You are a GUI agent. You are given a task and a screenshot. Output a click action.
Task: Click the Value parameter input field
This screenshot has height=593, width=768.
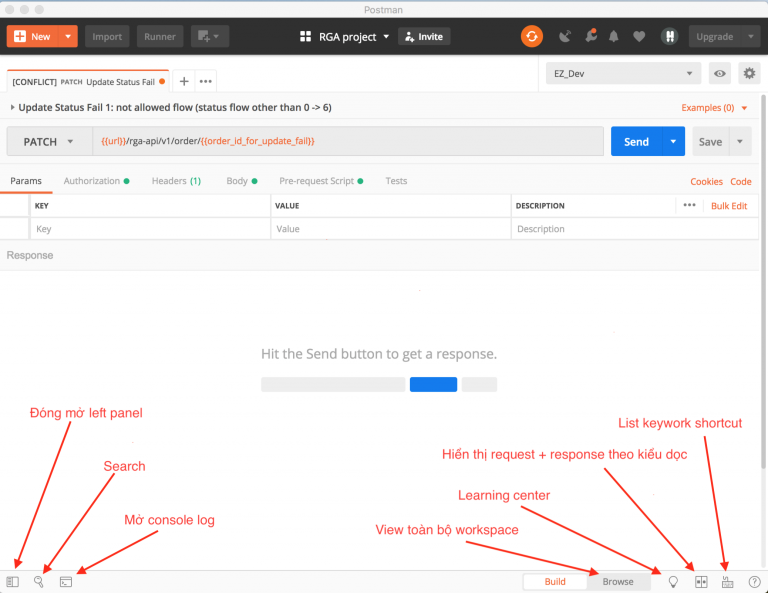[x=390, y=229]
